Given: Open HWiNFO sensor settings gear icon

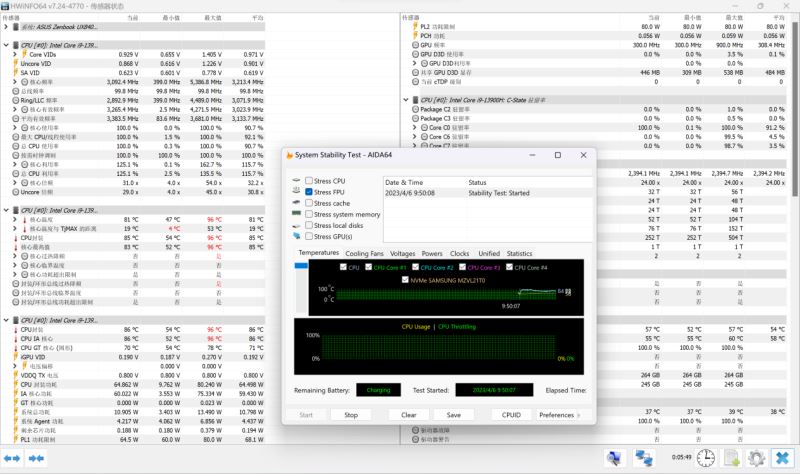Looking at the screenshot, I should coord(756,458).
